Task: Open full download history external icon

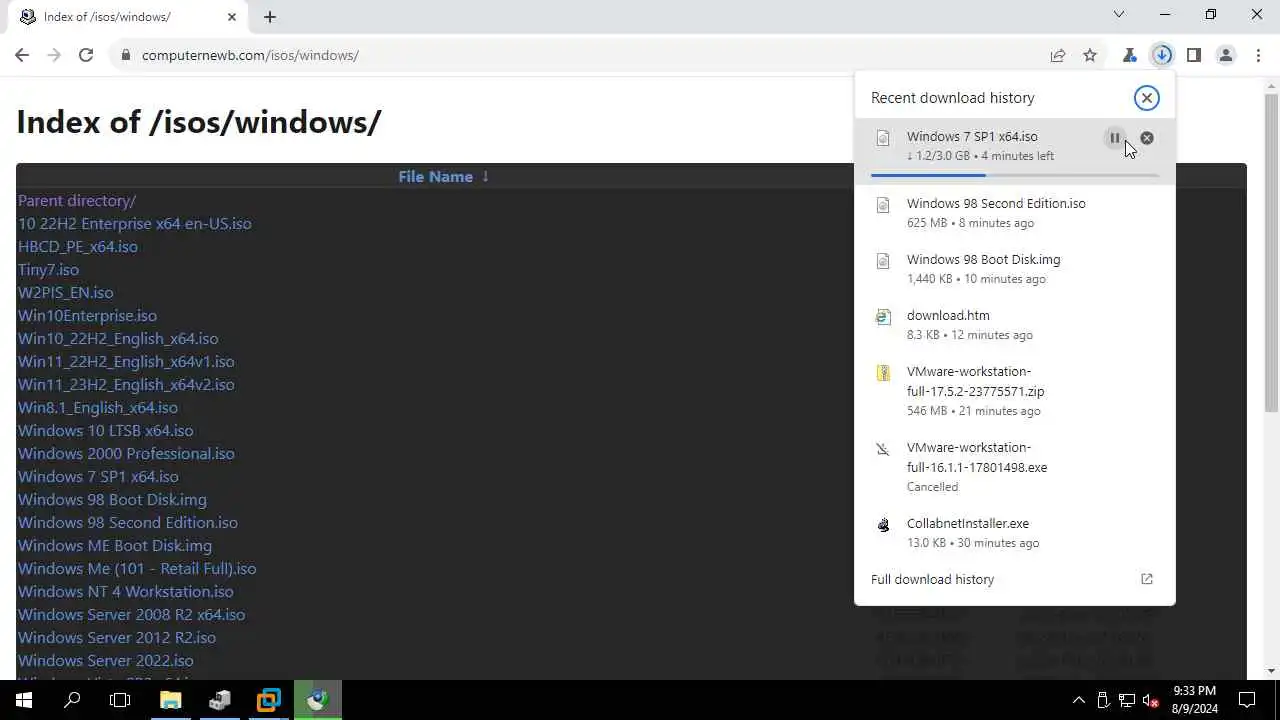Action: coord(1147,579)
